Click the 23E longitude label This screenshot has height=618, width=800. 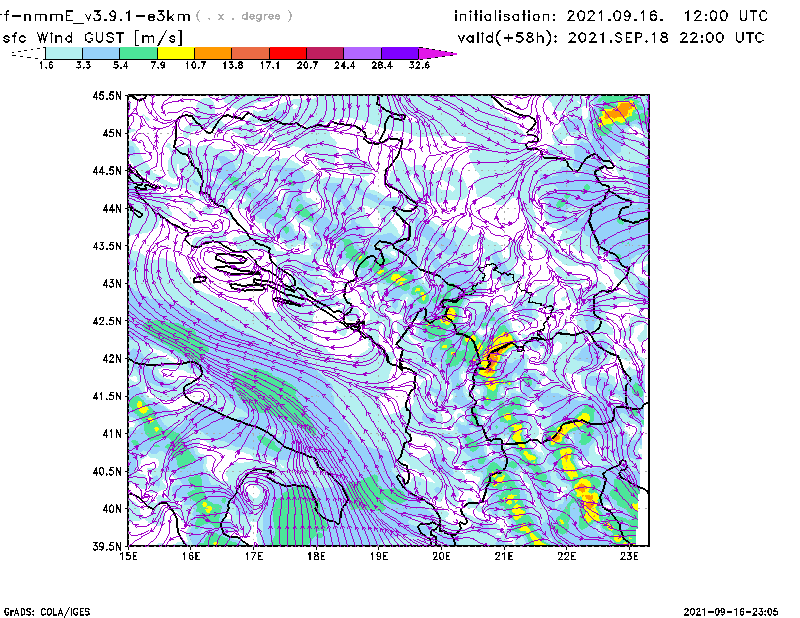pyautogui.click(x=629, y=556)
